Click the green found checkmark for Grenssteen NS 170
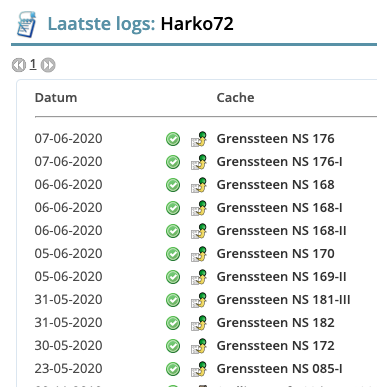 pyautogui.click(x=173, y=254)
